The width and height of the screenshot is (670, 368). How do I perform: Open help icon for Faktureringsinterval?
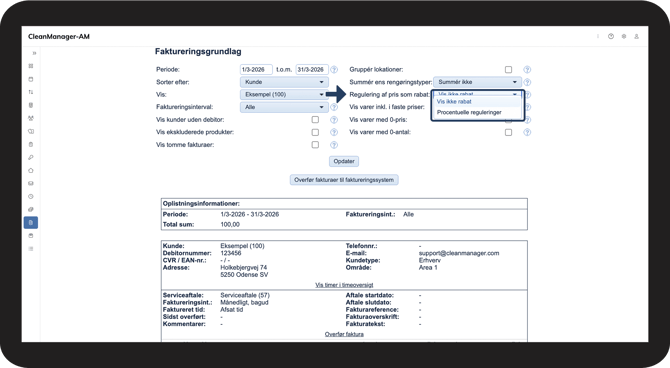pyautogui.click(x=334, y=107)
